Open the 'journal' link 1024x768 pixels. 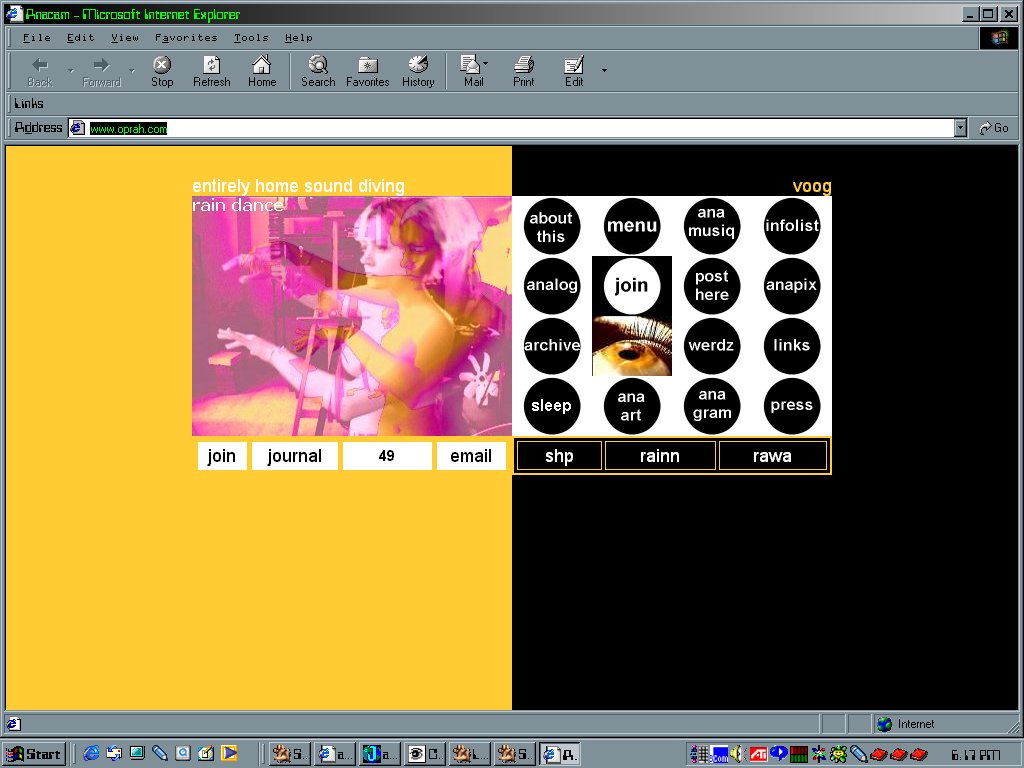click(x=294, y=456)
